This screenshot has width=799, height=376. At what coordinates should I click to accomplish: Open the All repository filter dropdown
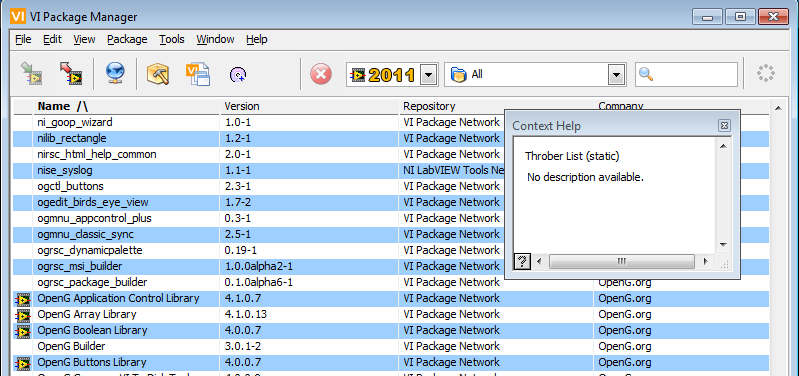point(617,75)
